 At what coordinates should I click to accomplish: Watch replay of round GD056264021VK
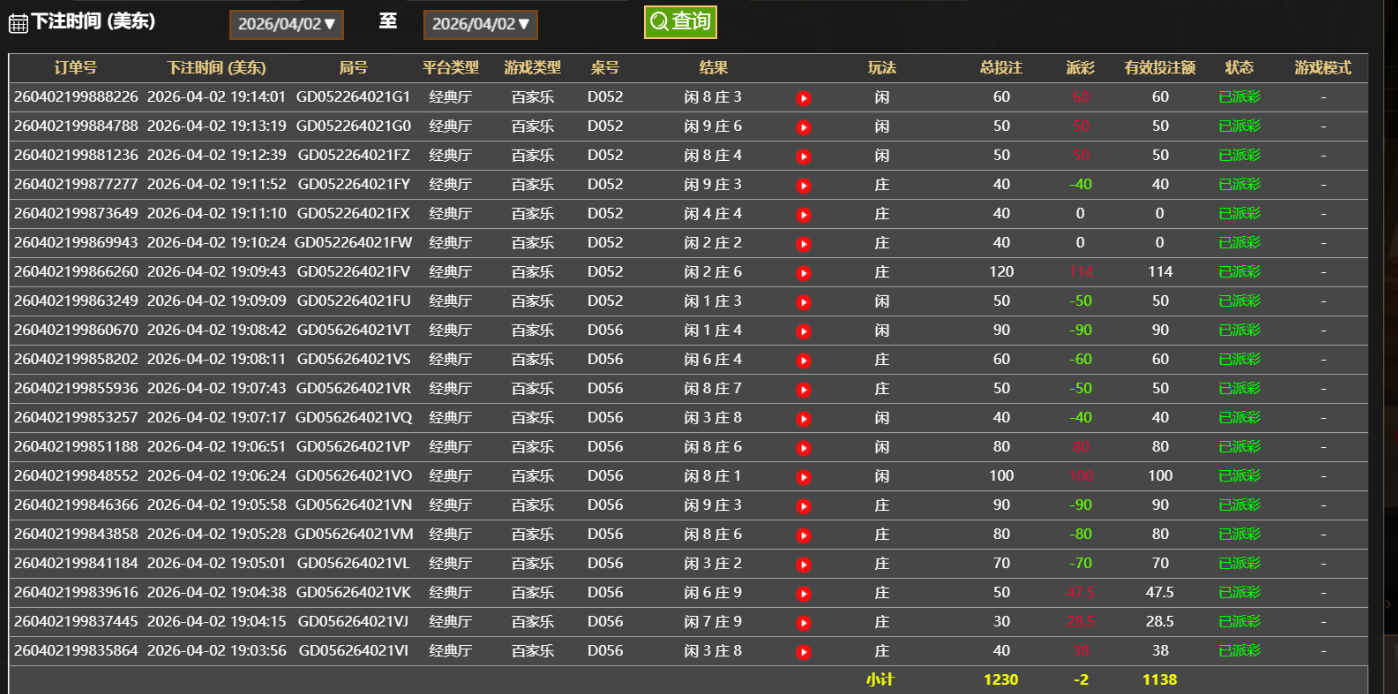click(803, 593)
